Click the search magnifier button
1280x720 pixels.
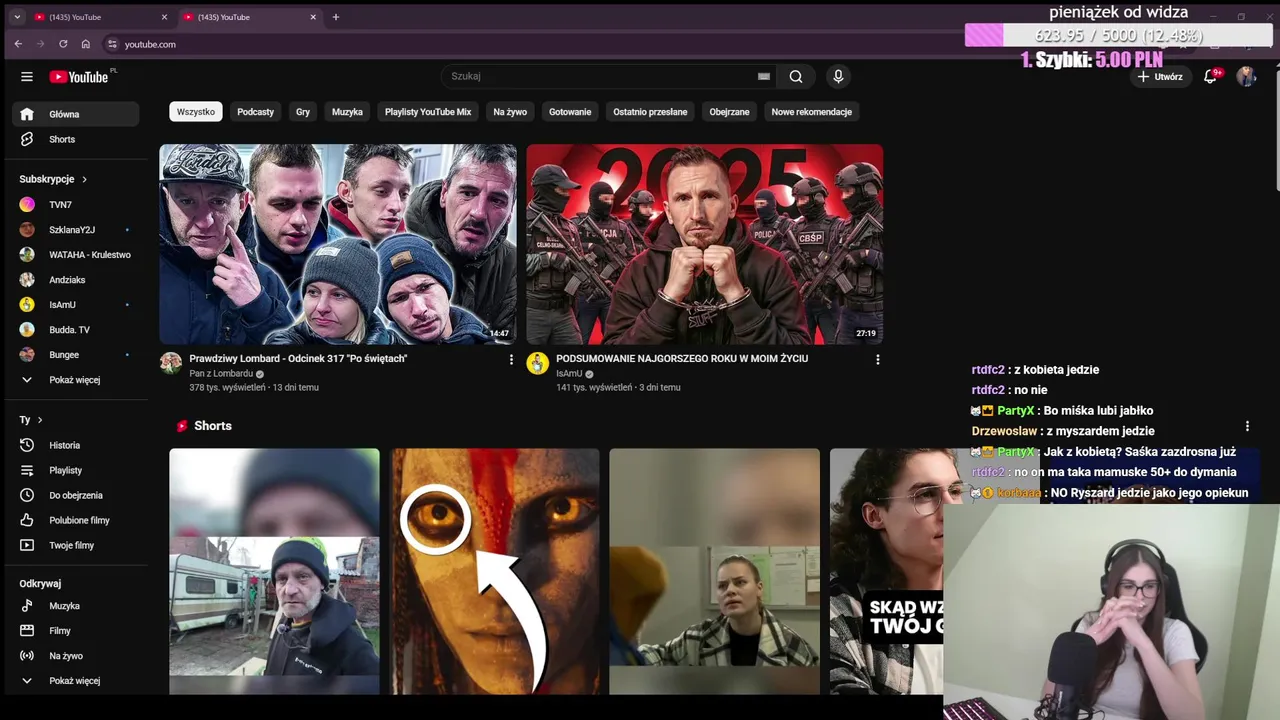(796, 76)
